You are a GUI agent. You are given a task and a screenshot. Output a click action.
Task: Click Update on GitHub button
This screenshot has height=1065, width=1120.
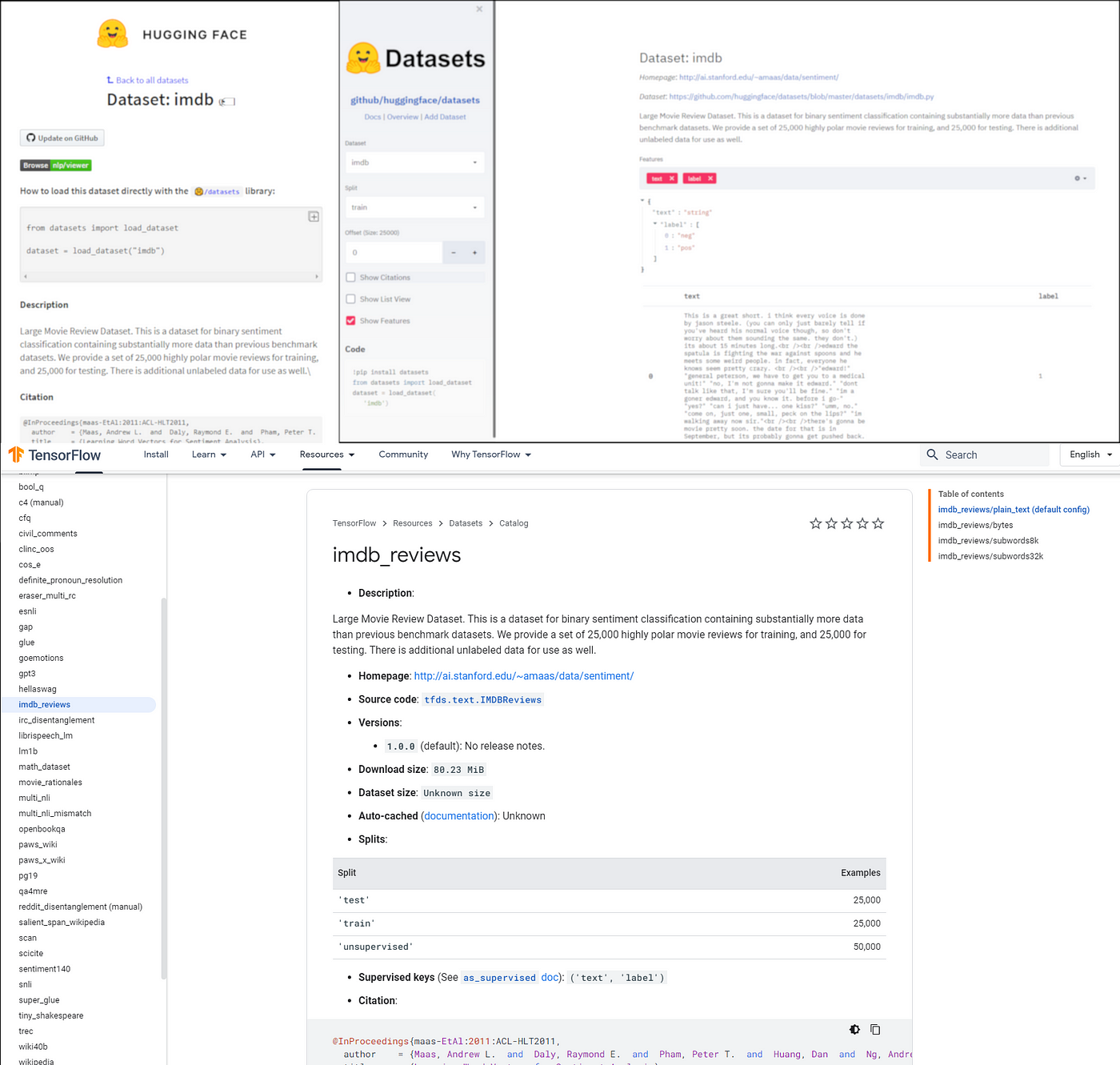coord(62,138)
